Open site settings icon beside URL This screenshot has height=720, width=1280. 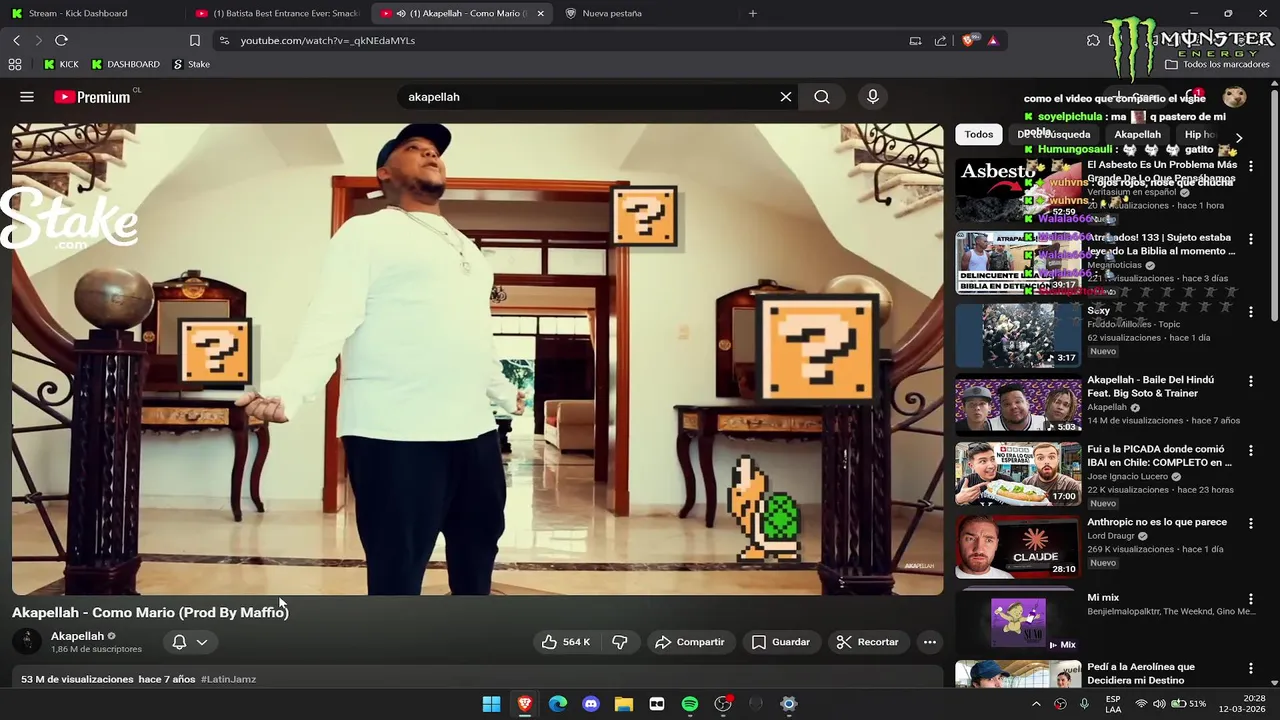[x=224, y=40]
